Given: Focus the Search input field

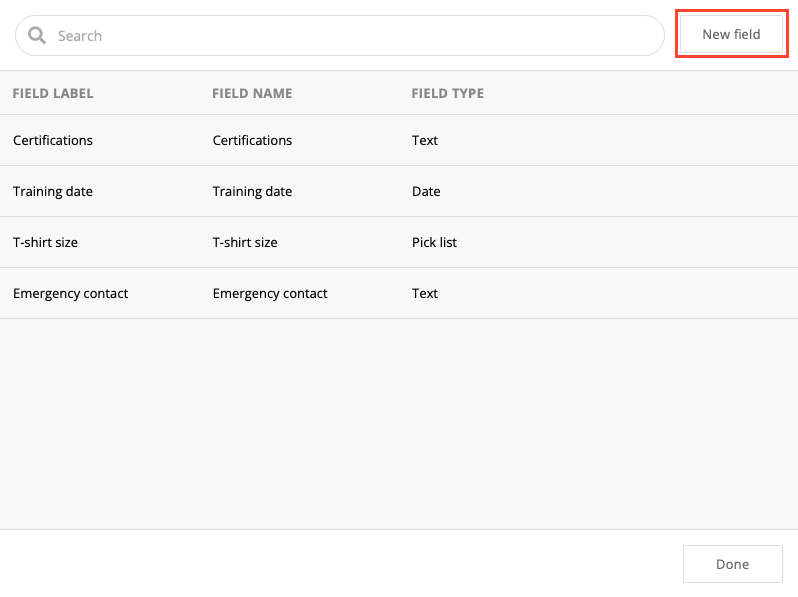Looking at the screenshot, I should (350, 36).
